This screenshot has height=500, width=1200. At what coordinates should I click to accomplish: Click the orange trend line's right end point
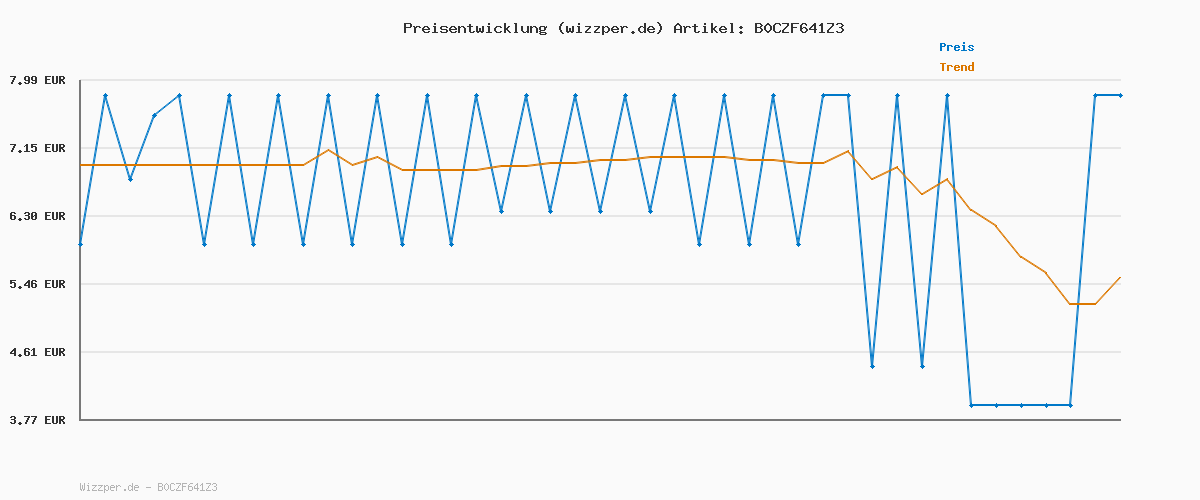tap(1120, 277)
